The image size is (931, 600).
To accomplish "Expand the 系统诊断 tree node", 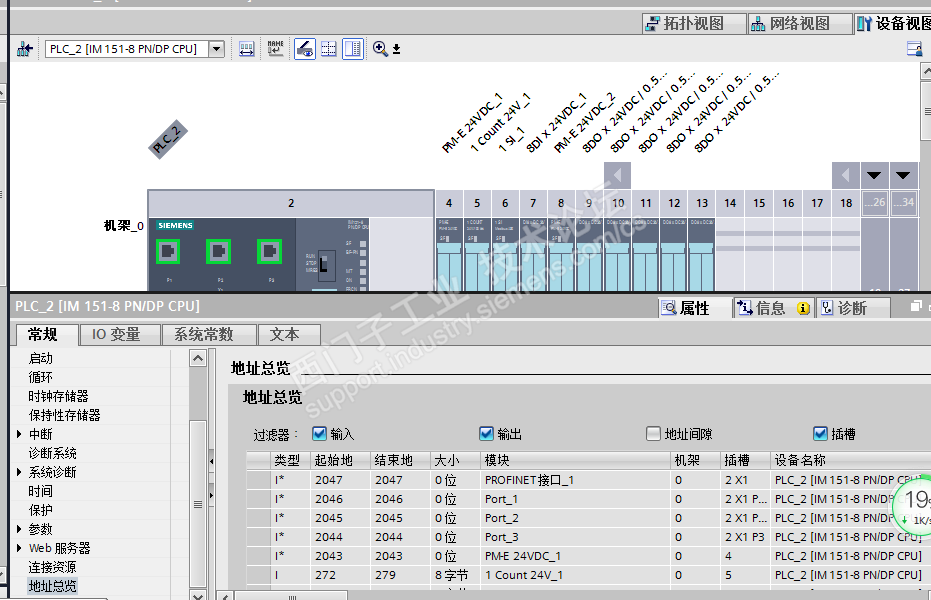I will point(19,472).
